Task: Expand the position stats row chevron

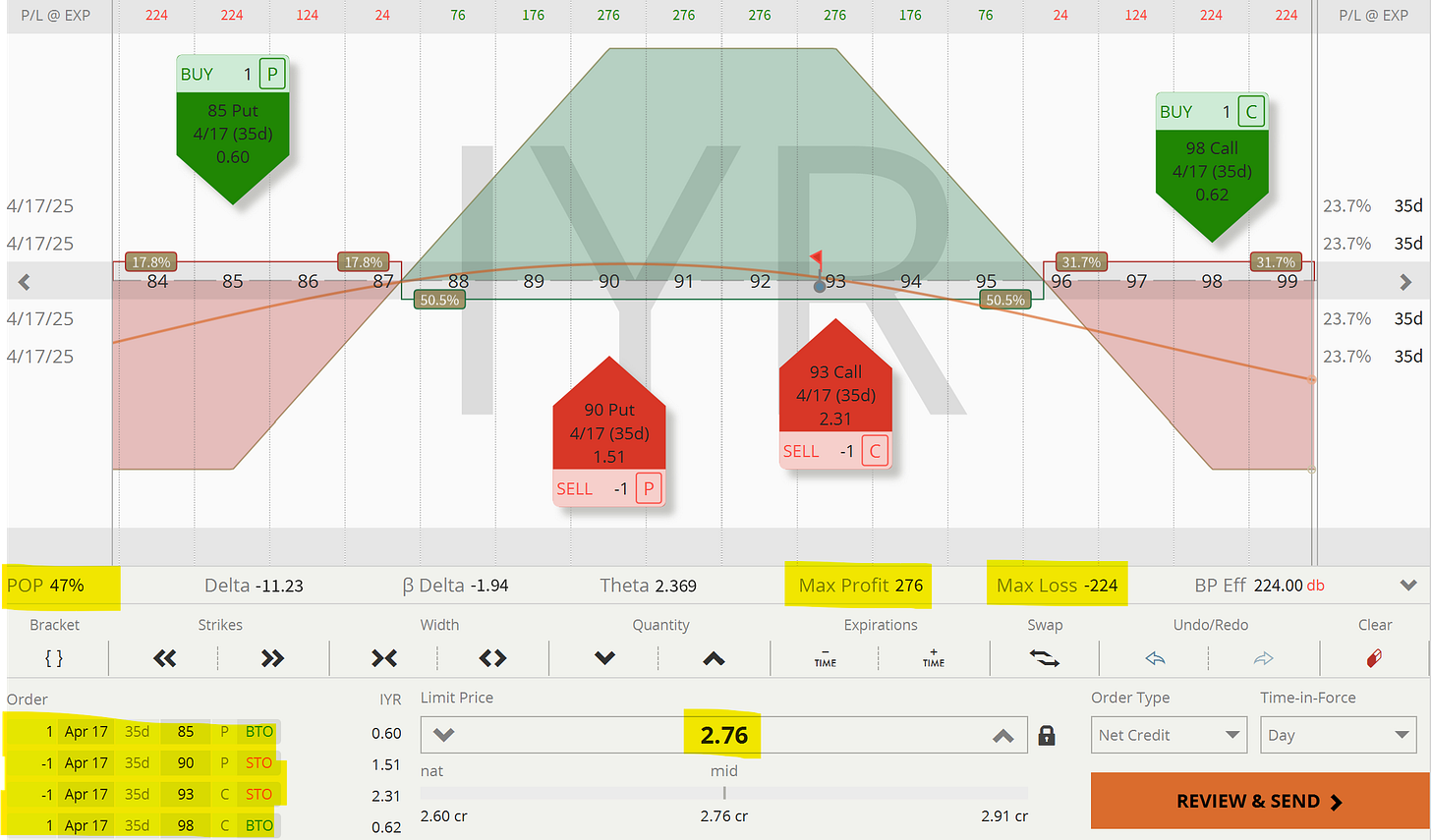Action: click(1408, 585)
